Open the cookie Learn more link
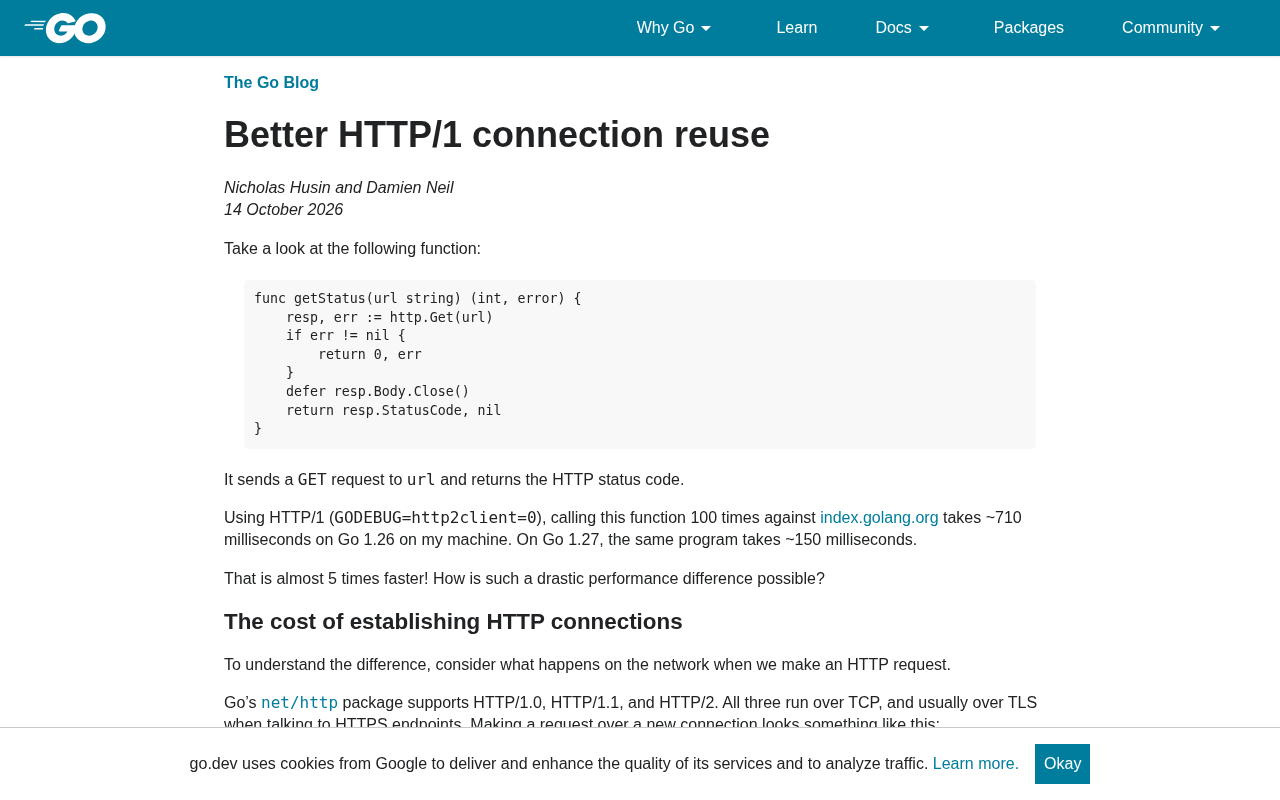 click(x=976, y=764)
